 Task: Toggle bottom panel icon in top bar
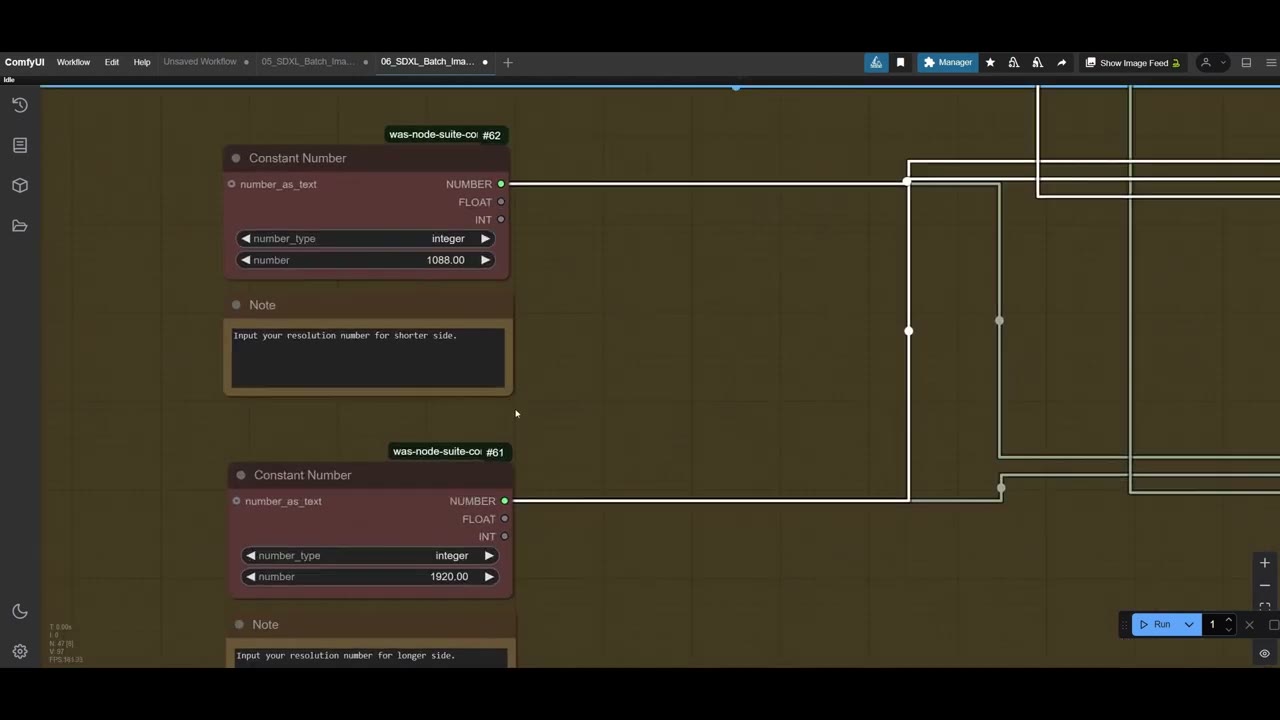click(1246, 62)
